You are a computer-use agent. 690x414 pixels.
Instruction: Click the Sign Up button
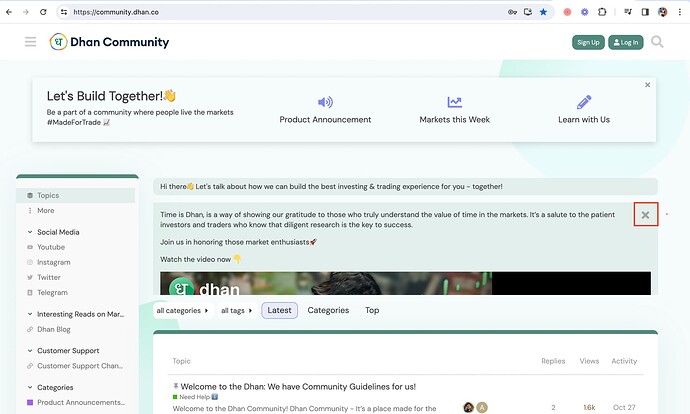tap(588, 42)
